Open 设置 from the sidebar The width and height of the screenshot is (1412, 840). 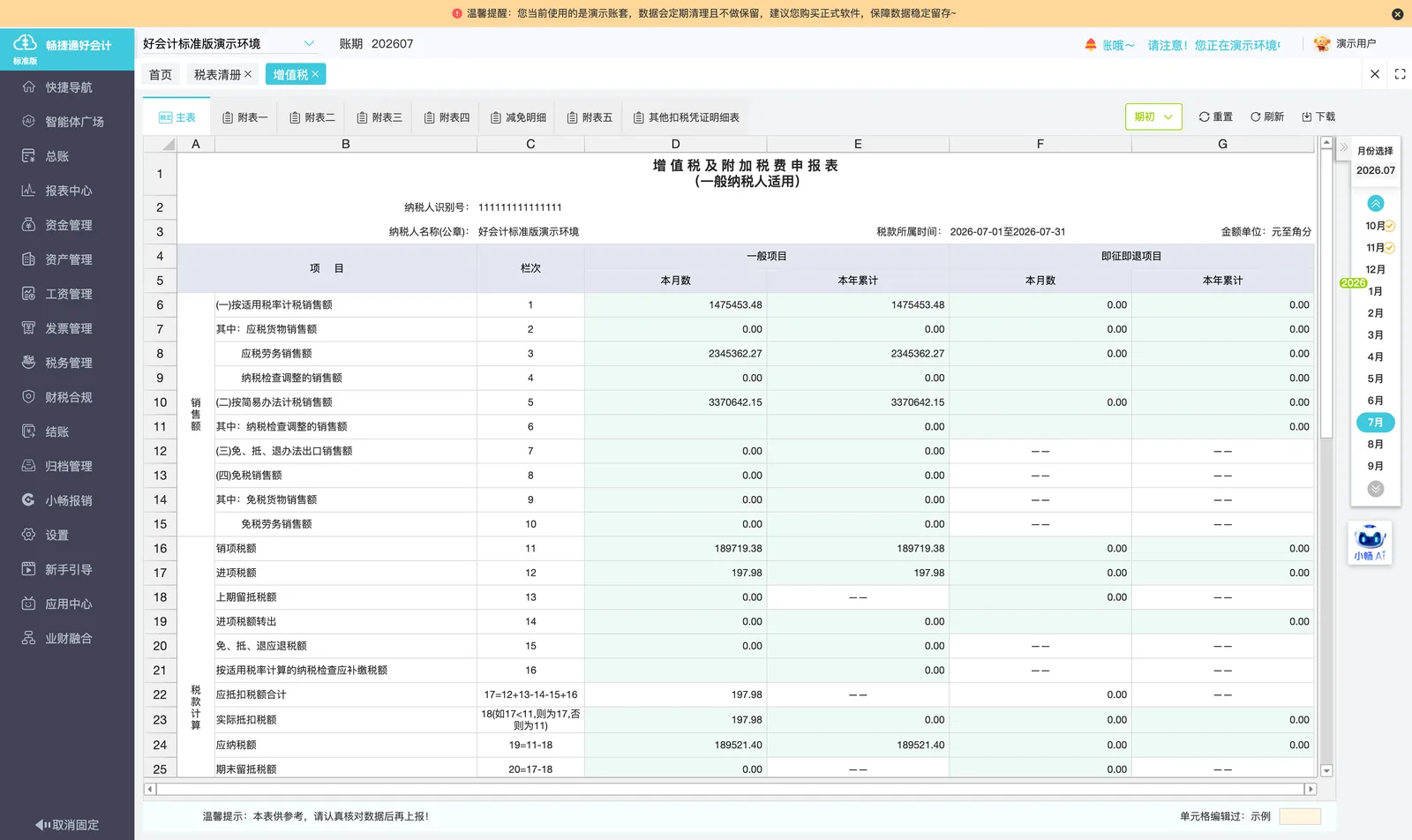(x=68, y=535)
